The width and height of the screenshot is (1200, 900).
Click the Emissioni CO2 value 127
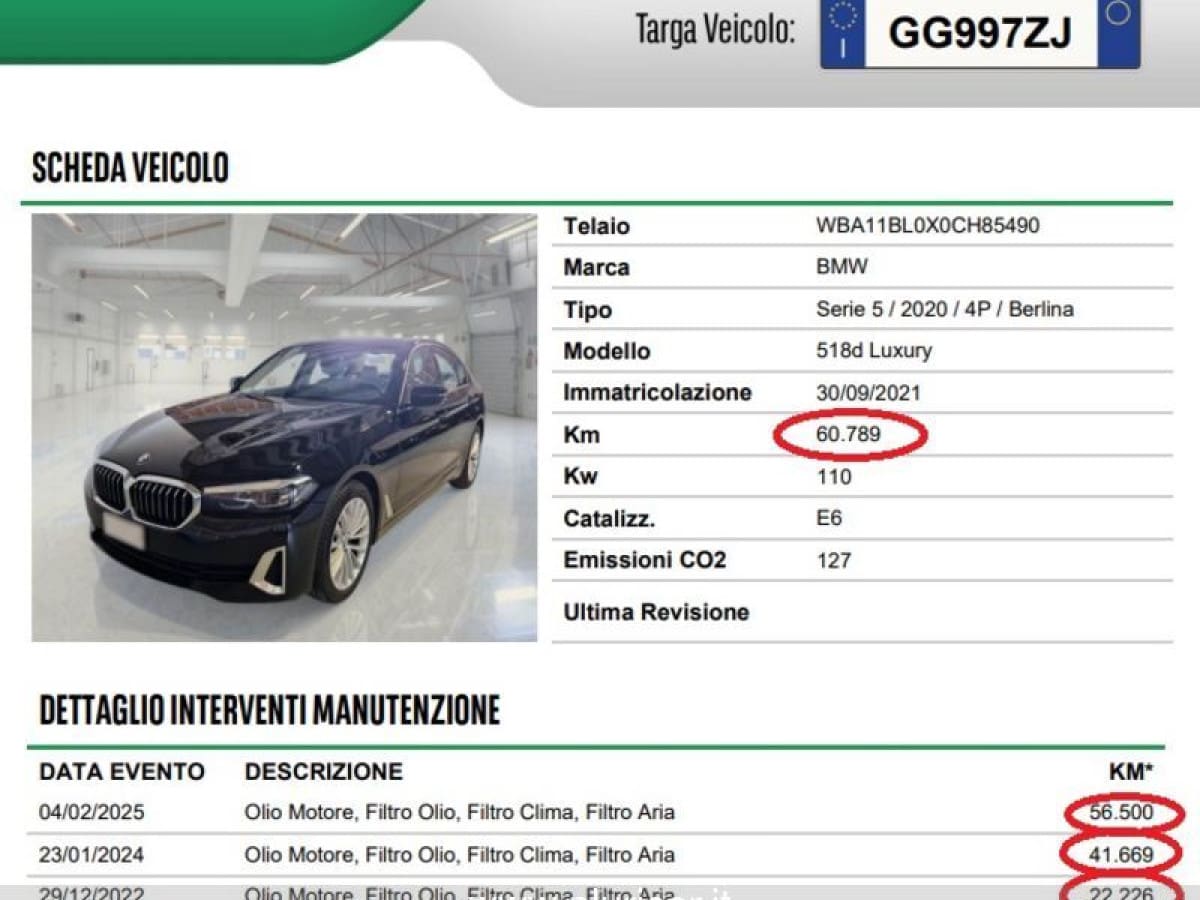[x=834, y=560]
